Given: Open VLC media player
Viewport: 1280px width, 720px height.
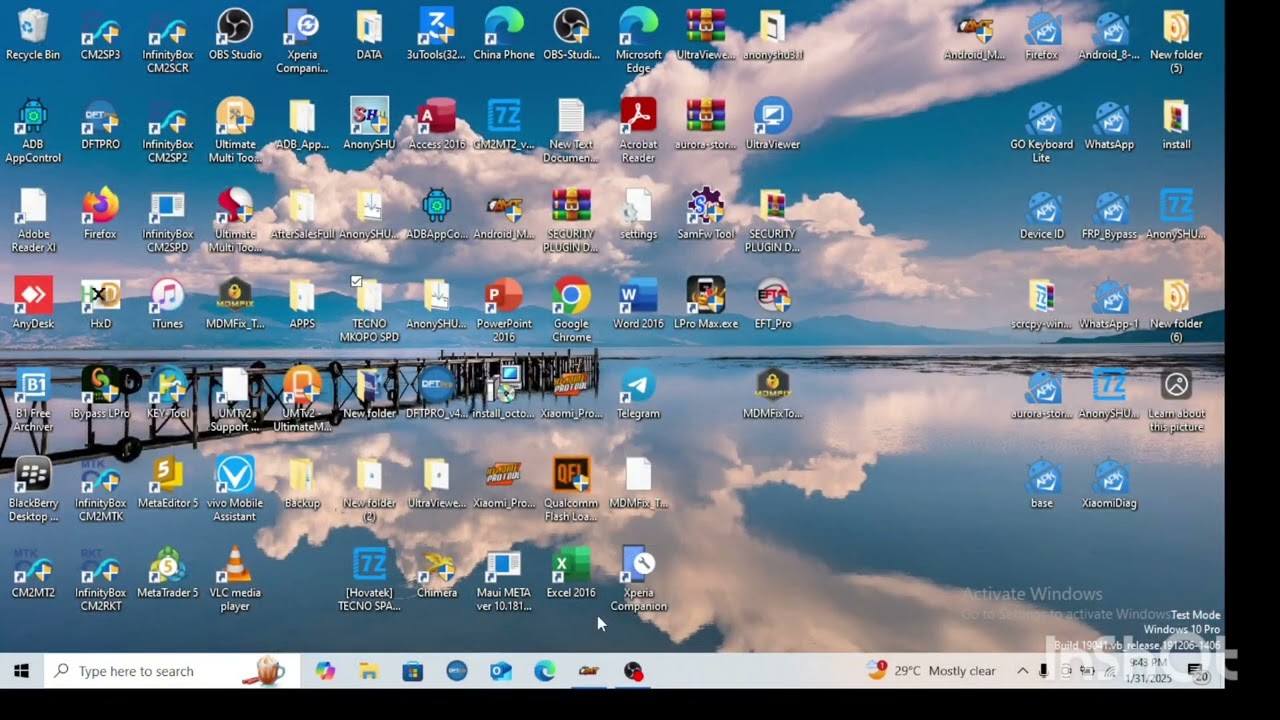Looking at the screenshot, I should pos(235,579).
